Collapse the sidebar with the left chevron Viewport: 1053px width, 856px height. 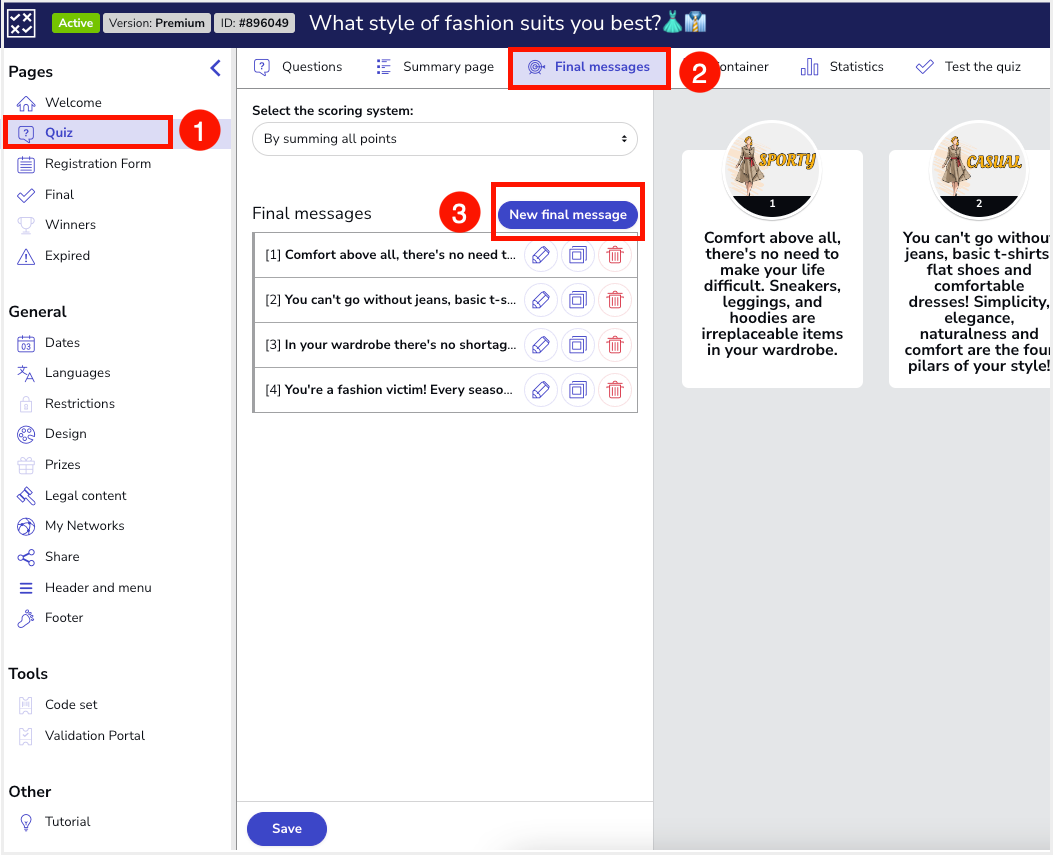click(216, 68)
